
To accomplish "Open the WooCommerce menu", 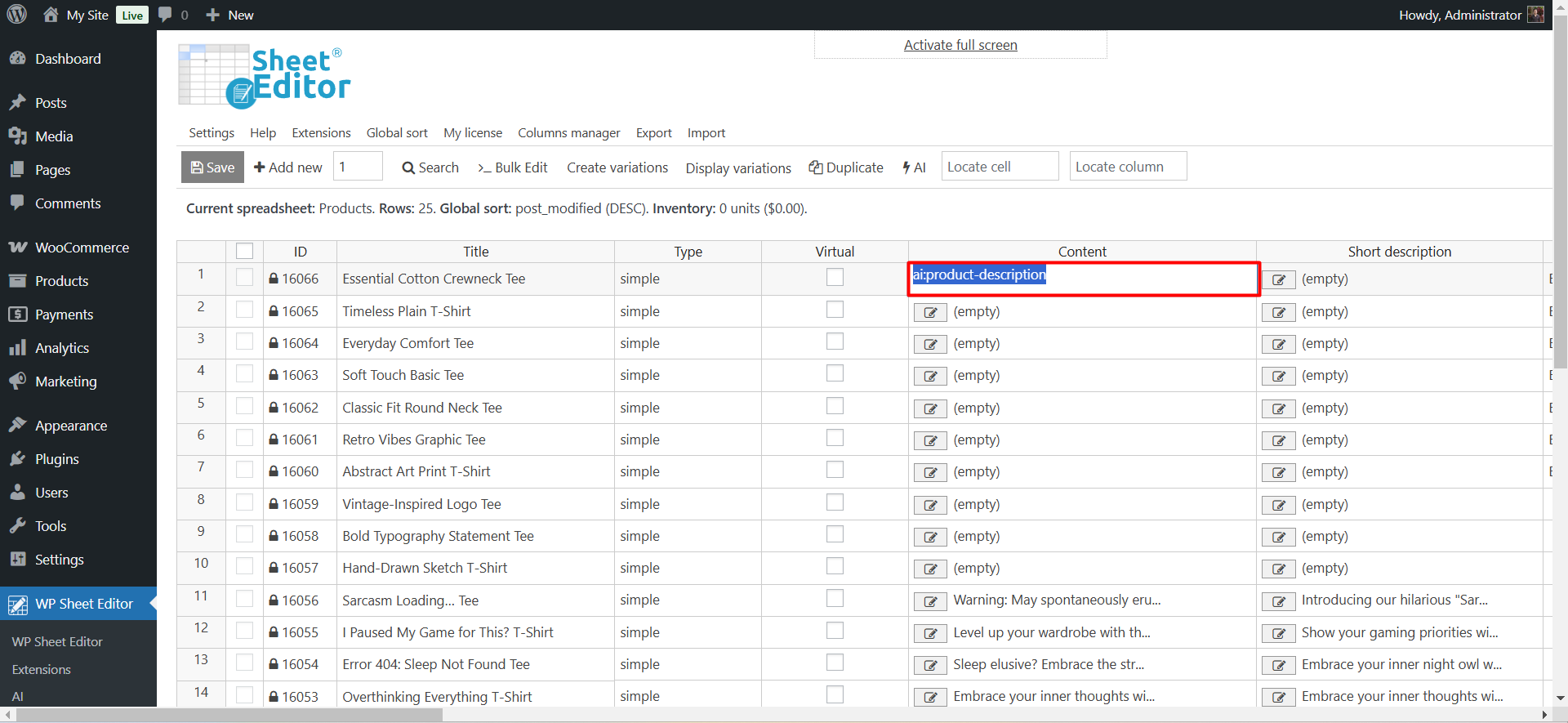I will [82, 248].
